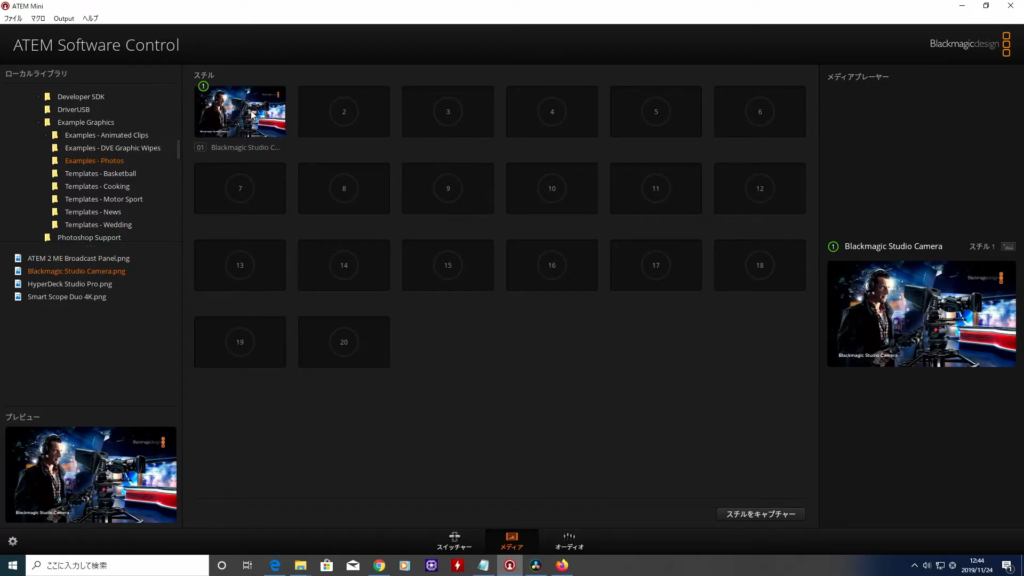Click ATEM 2 ME Broadcast Panel.png icon
1024x576 pixels.
pyautogui.click(x=18, y=258)
